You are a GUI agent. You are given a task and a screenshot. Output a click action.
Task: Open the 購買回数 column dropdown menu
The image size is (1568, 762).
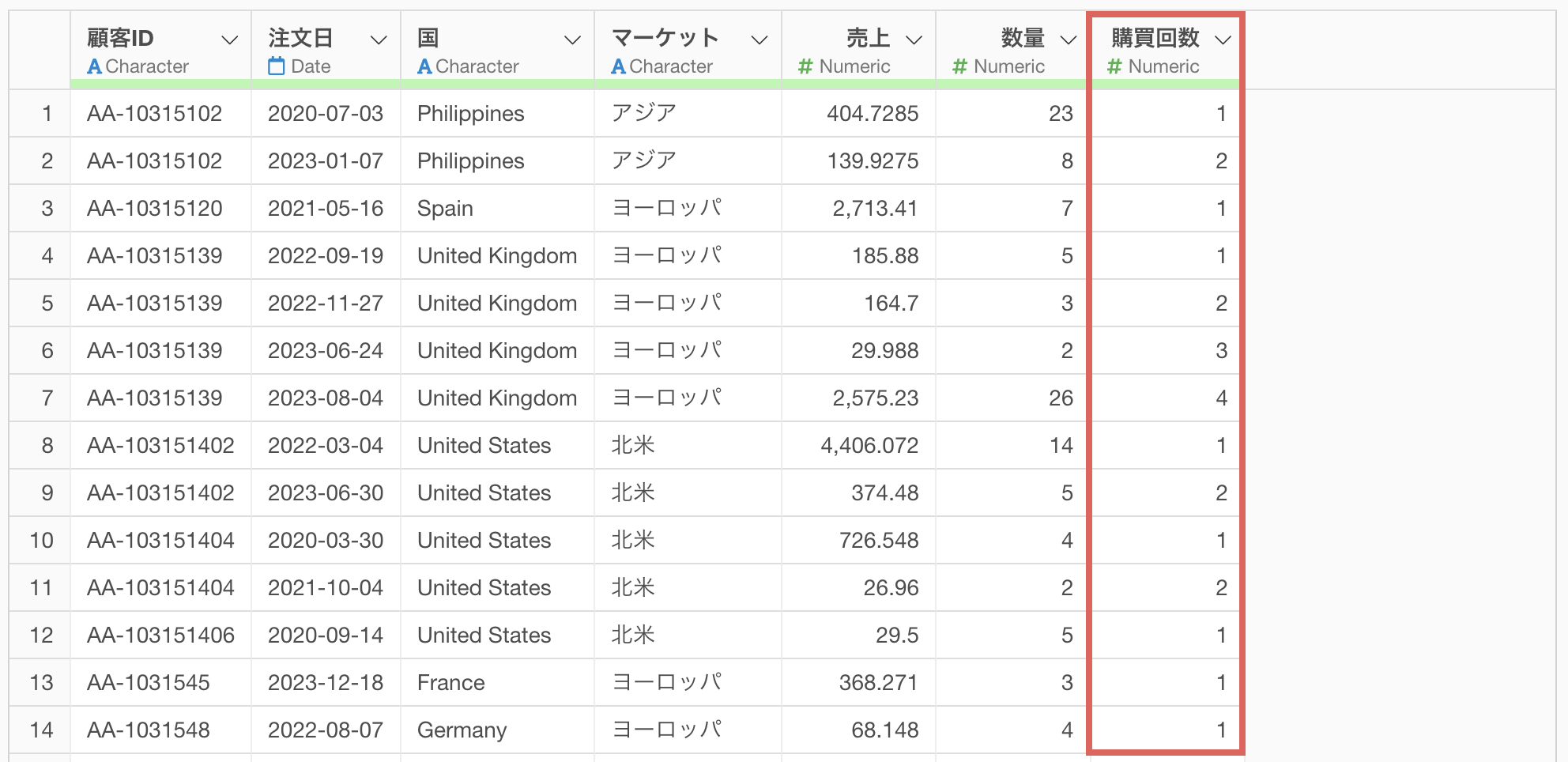[x=1223, y=40]
